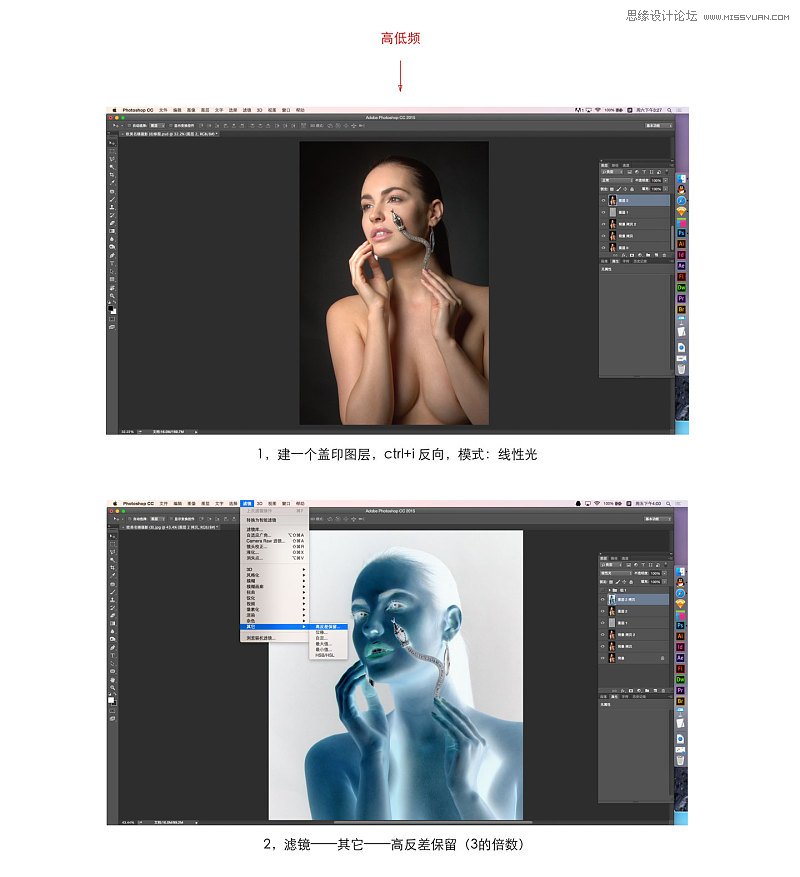
Task: Click foreground color swatch in the inverted-image toolbar
Action: point(110,698)
